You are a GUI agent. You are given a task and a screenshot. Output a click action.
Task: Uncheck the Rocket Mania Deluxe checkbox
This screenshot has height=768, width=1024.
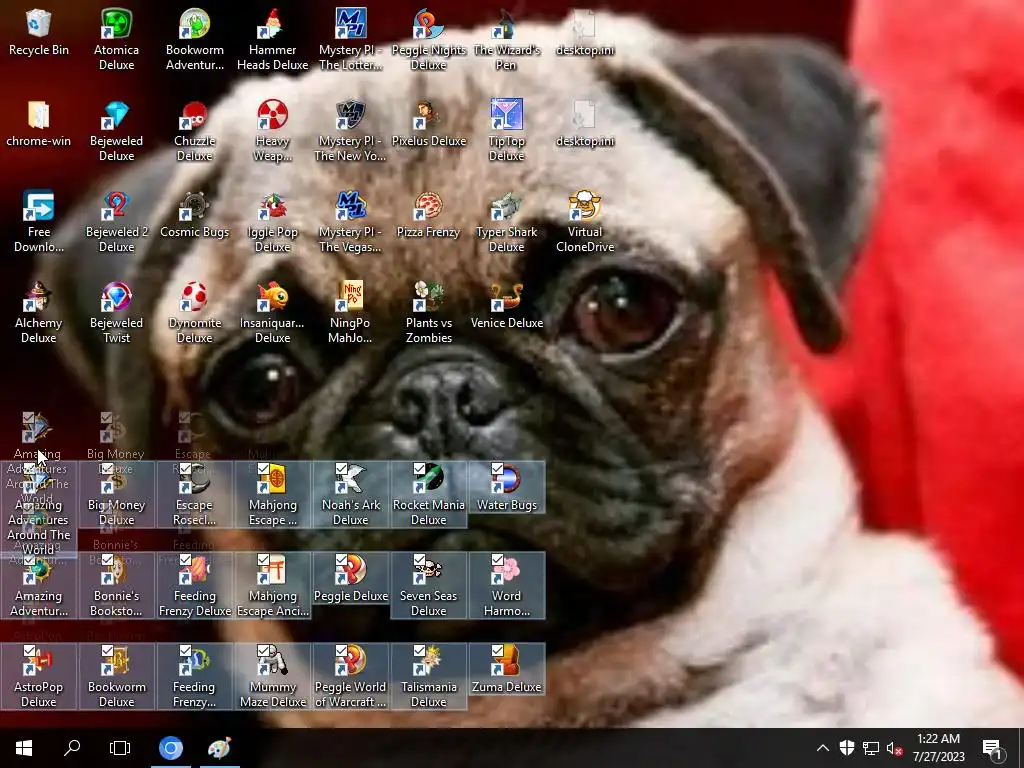pyautogui.click(x=419, y=469)
